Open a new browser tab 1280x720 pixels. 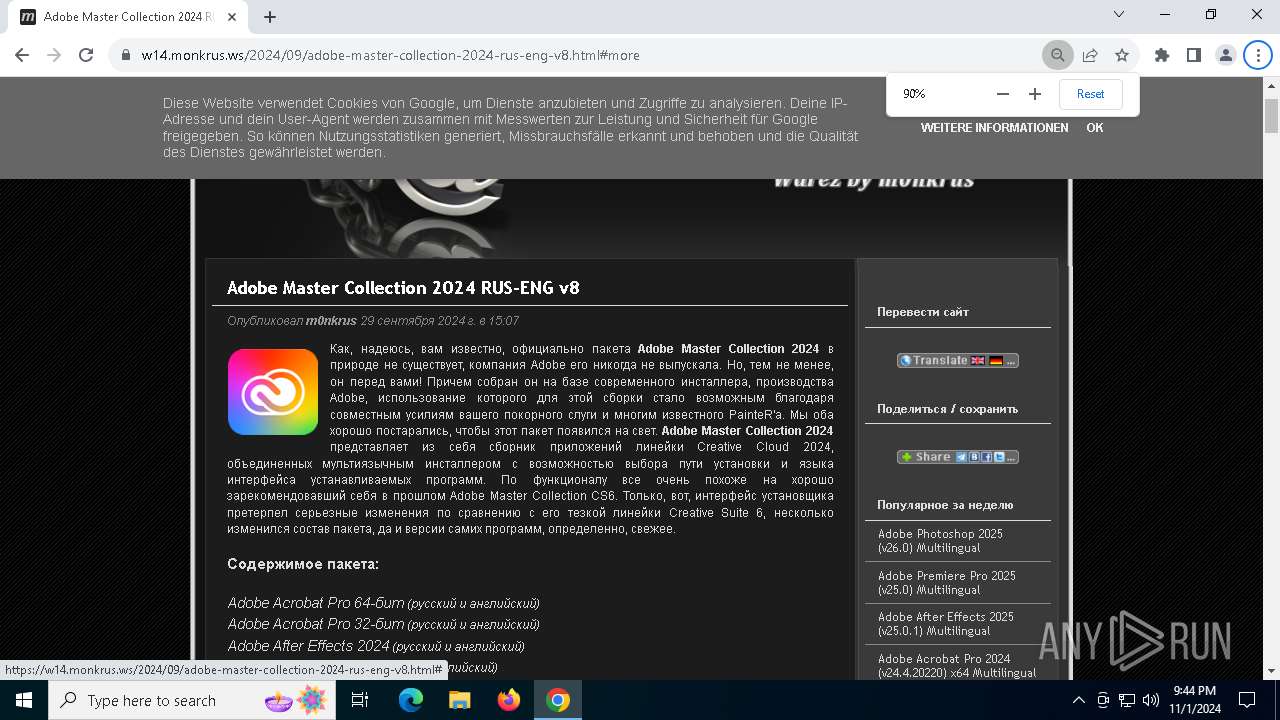pos(270,17)
